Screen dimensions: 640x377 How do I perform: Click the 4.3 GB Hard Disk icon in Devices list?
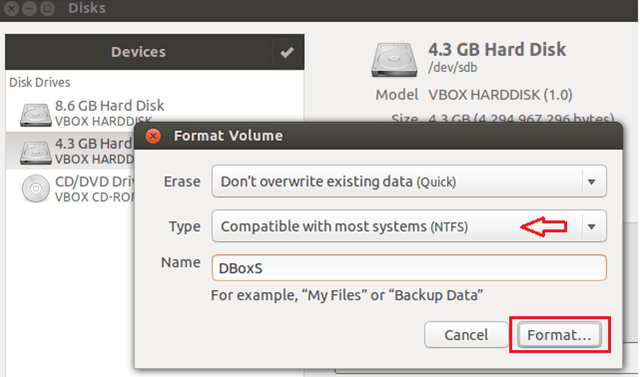(x=36, y=153)
